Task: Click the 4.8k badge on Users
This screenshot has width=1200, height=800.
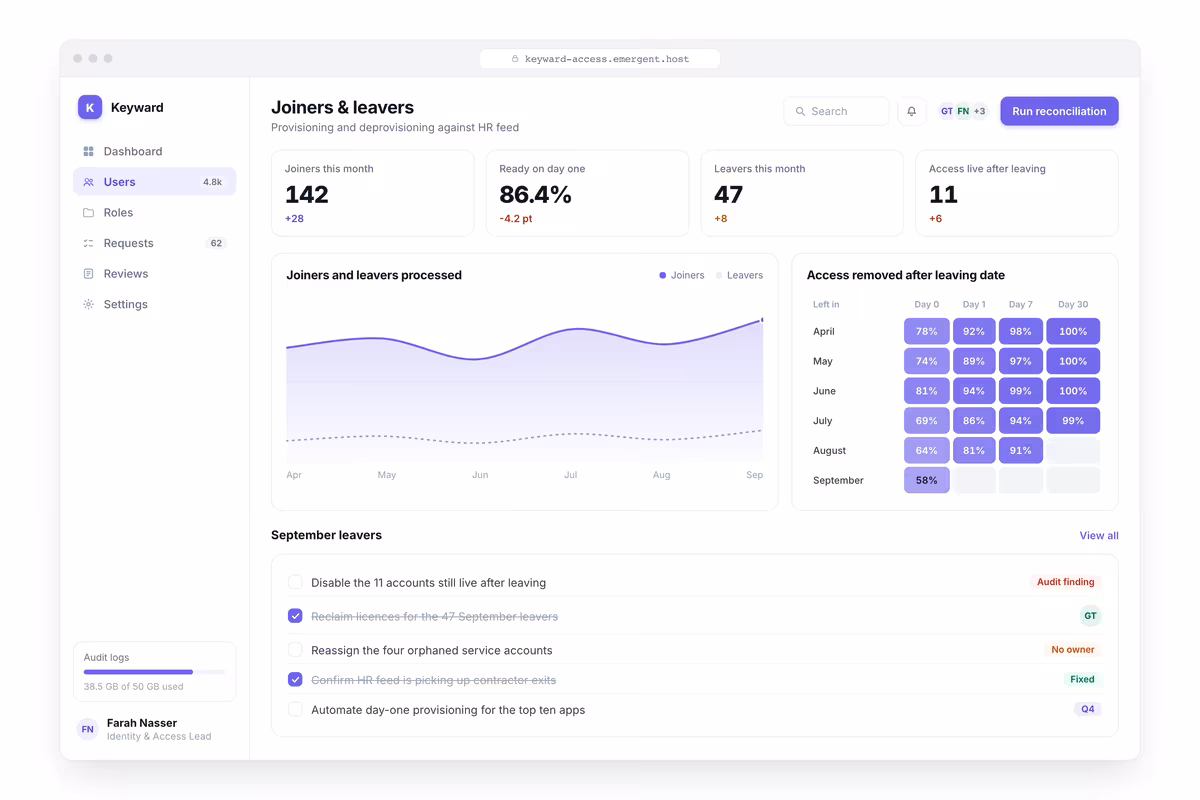Action: coord(213,182)
